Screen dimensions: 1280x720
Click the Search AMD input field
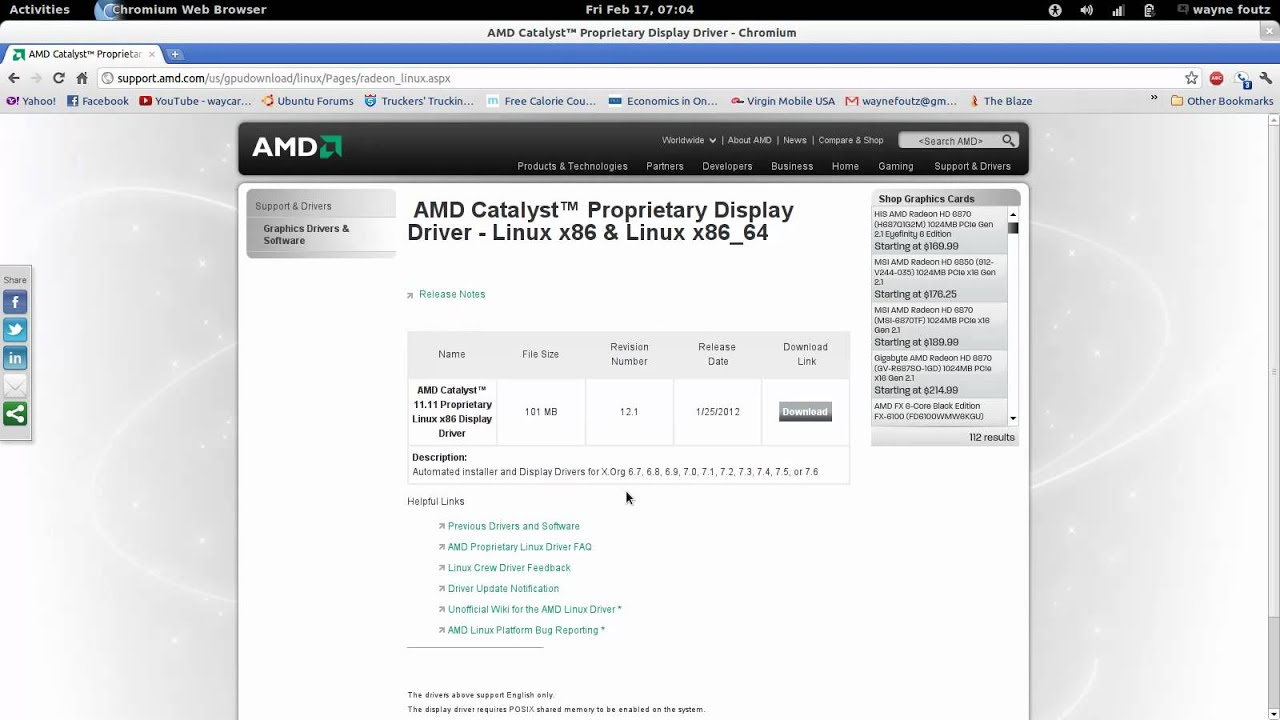point(949,141)
